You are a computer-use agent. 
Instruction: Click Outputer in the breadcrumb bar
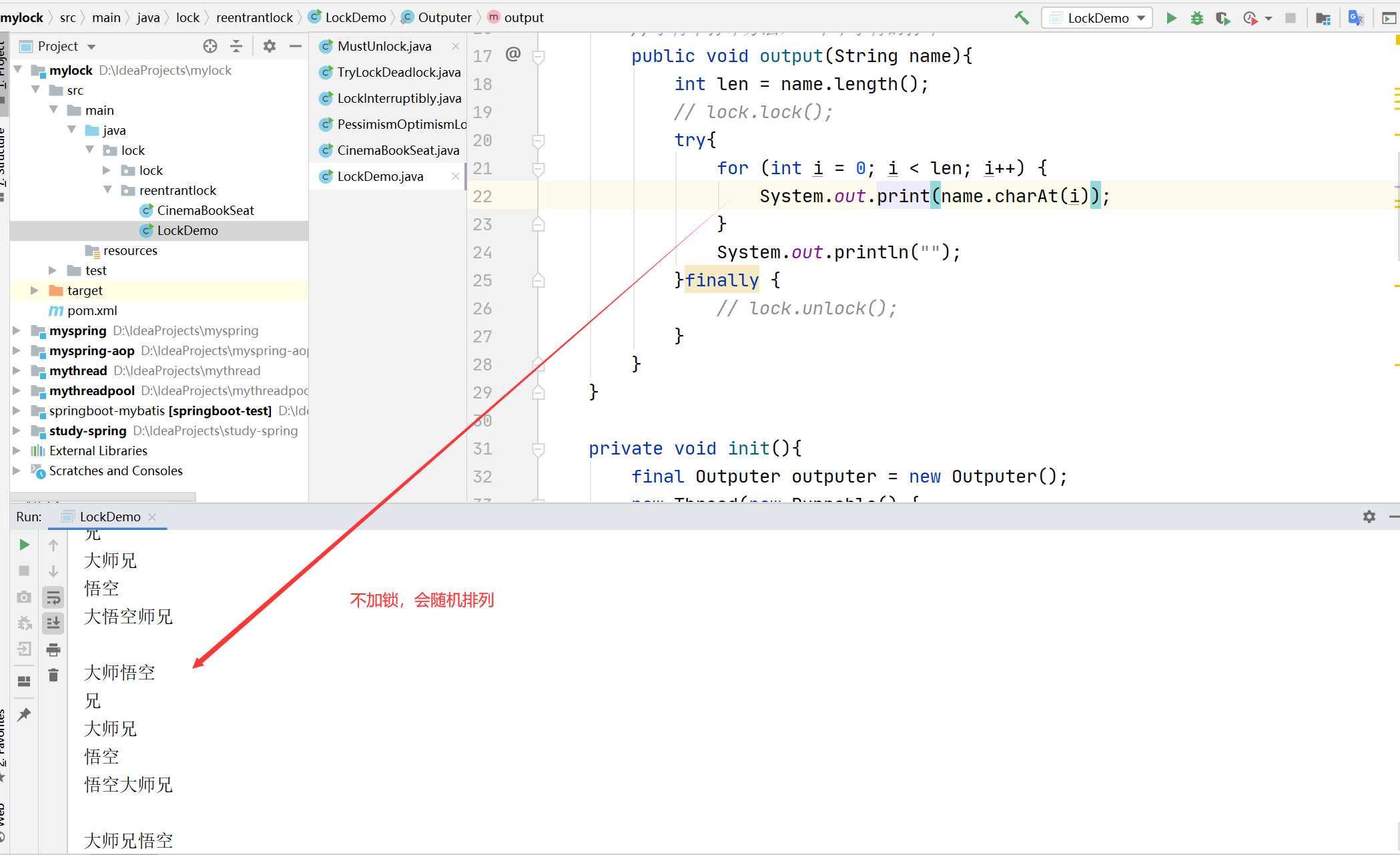[444, 18]
